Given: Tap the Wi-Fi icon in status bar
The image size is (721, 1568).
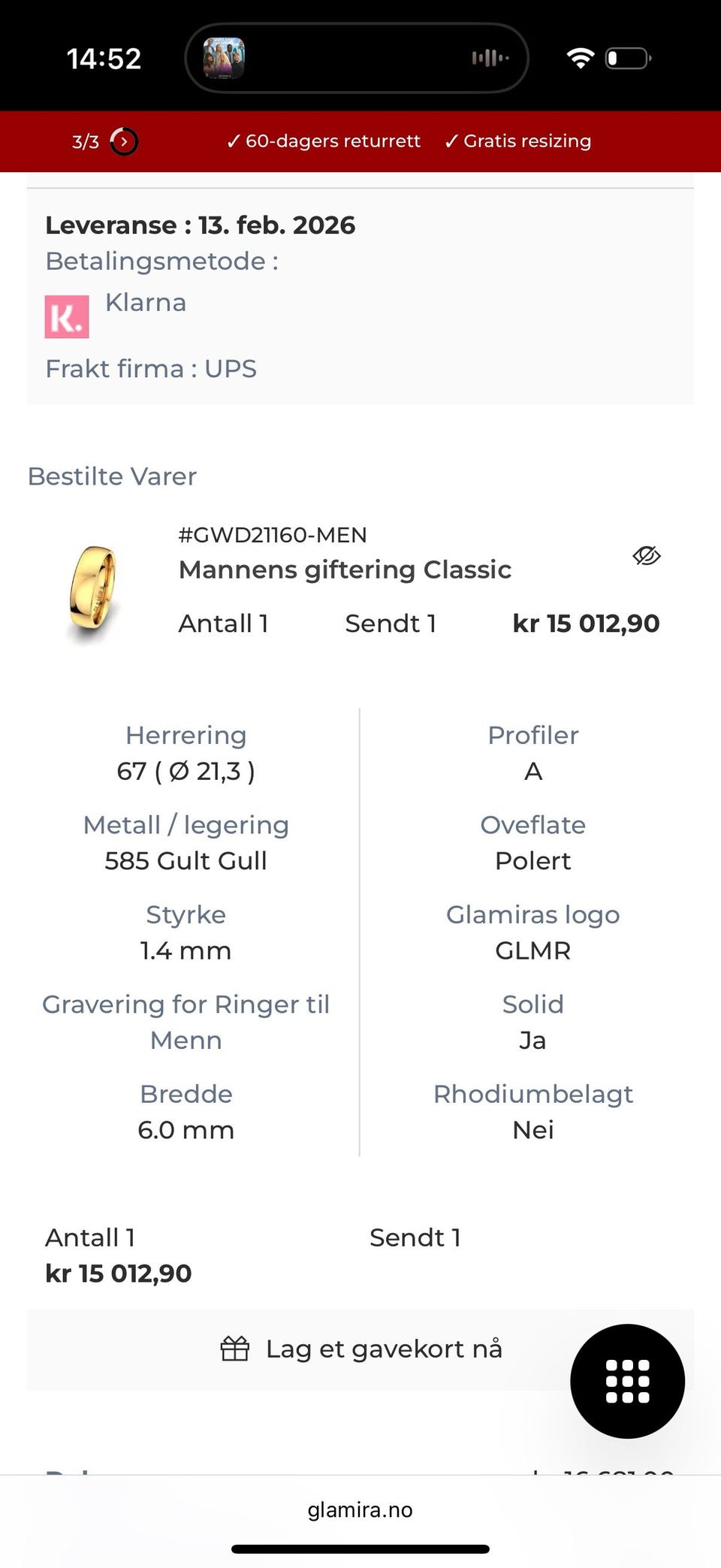Looking at the screenshot, I should click(x=580, y=56).
